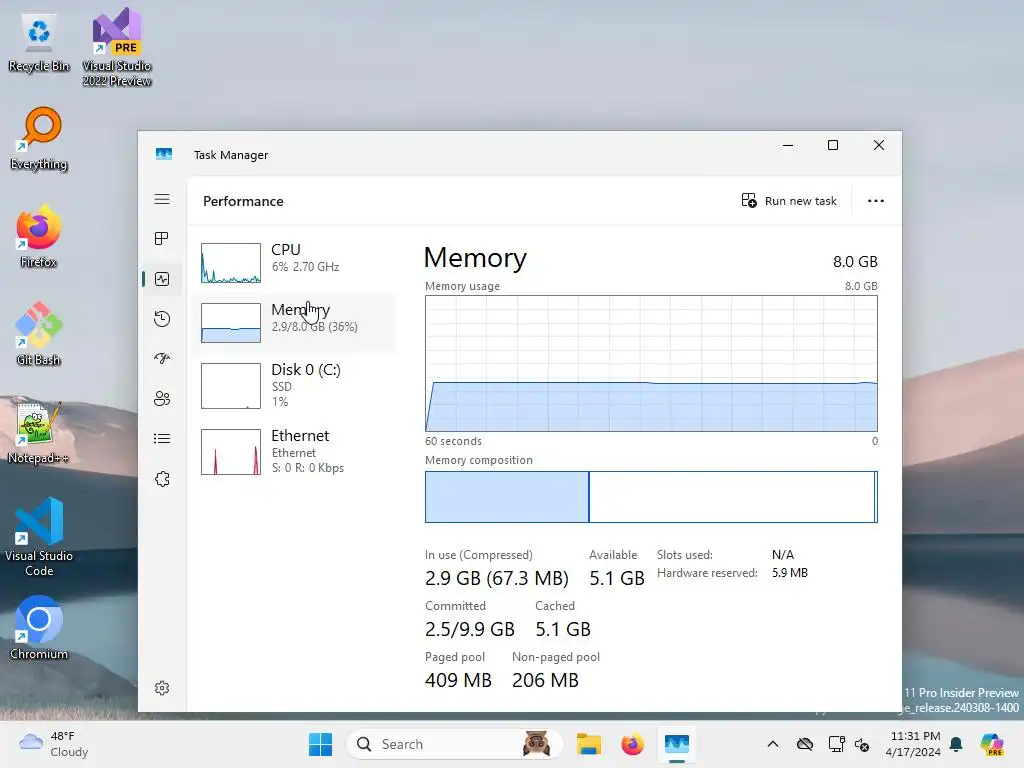Minimize the Task Manager window
Viewport: 1024px width, 768px height.
coord(788,145)
